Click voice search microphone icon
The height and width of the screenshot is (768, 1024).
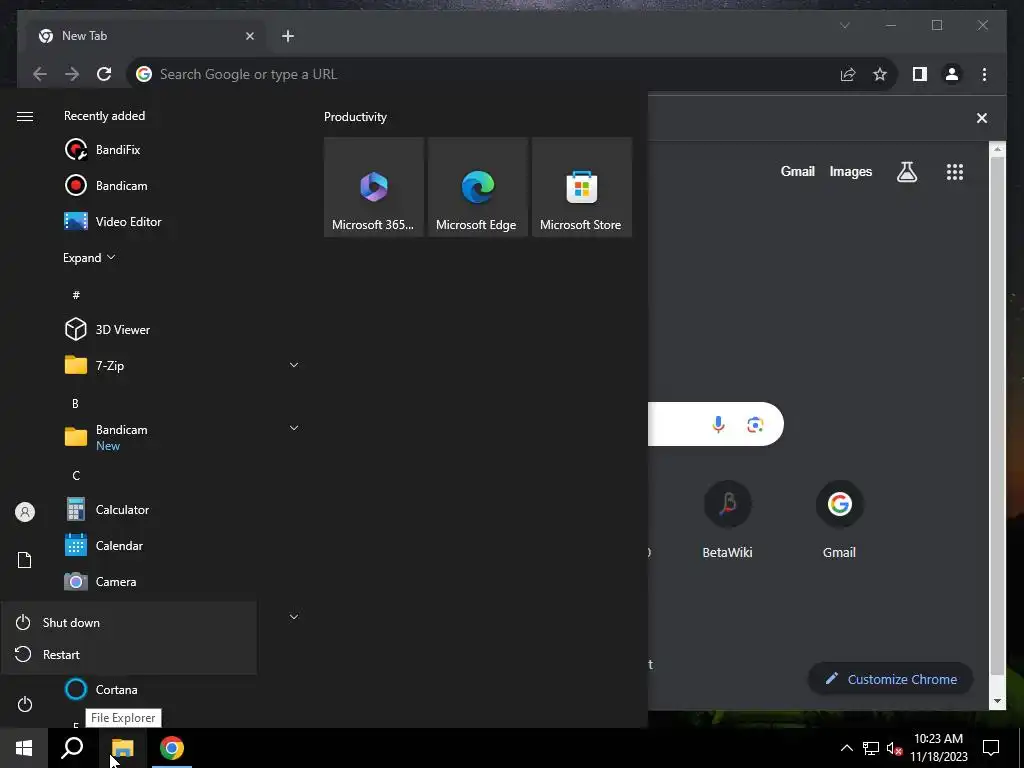(x=718, y=424)
